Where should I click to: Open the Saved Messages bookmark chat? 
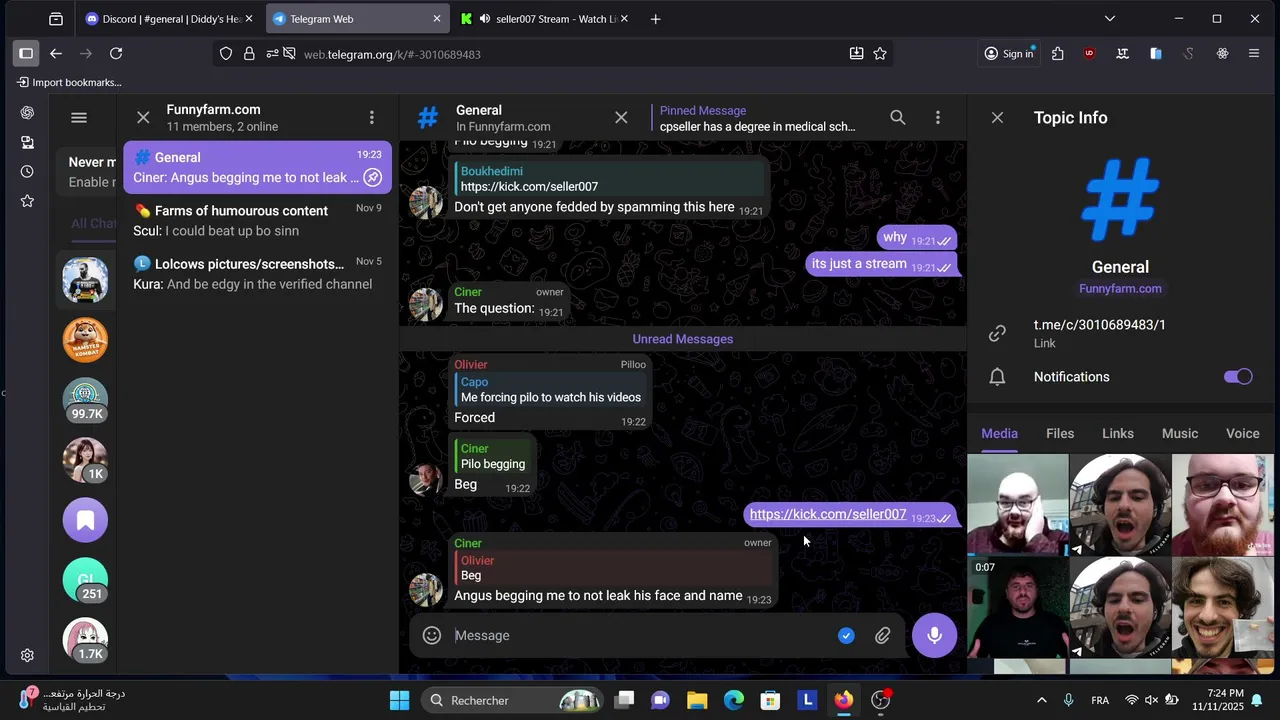point(85,520)
